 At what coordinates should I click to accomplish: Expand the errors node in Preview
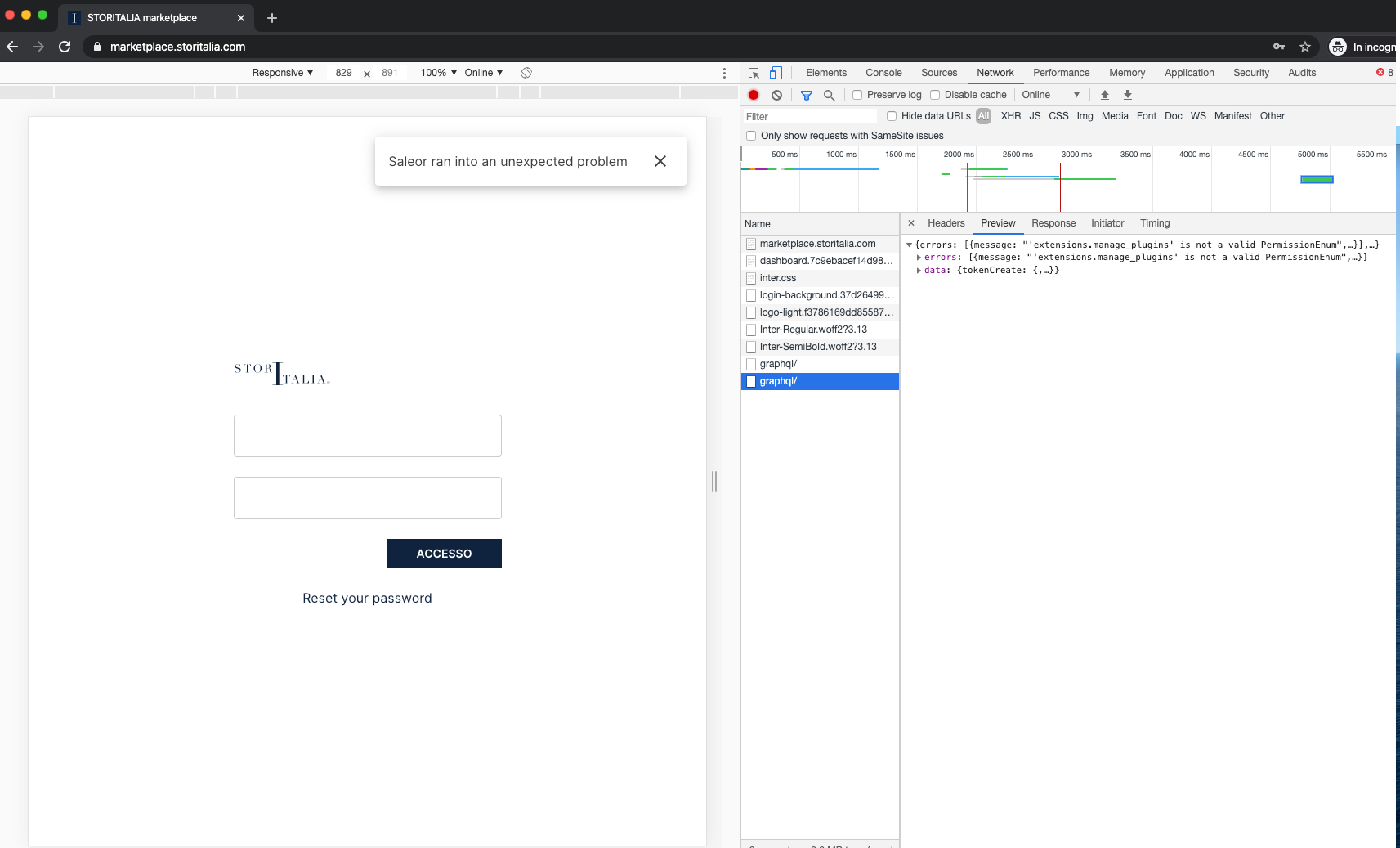click(x=919, y=257)
